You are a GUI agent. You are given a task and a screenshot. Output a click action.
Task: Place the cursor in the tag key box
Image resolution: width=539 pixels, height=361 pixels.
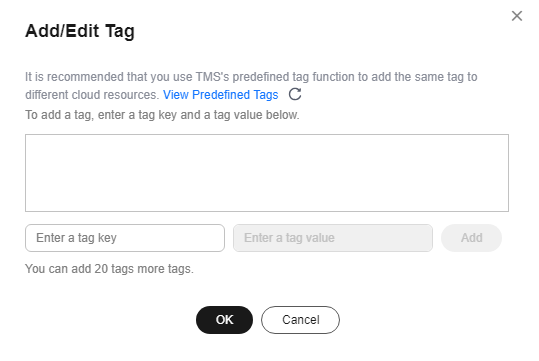[x=125, y=238]
